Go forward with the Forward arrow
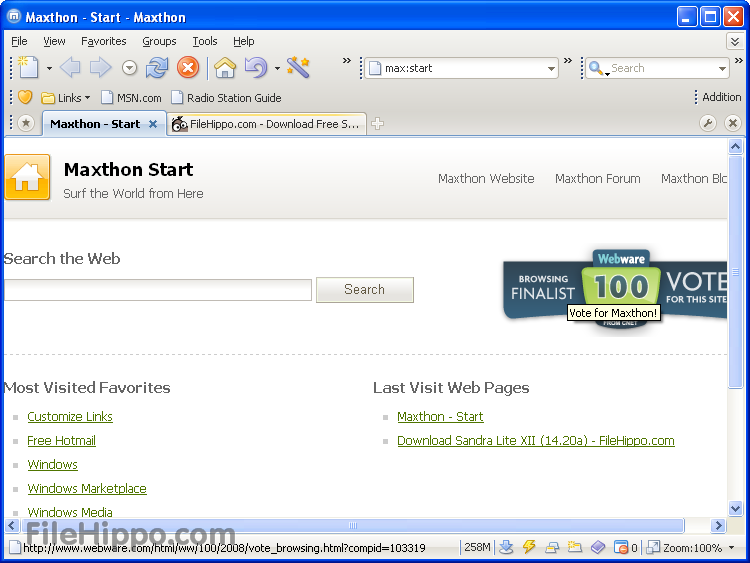 click(100, 67)
